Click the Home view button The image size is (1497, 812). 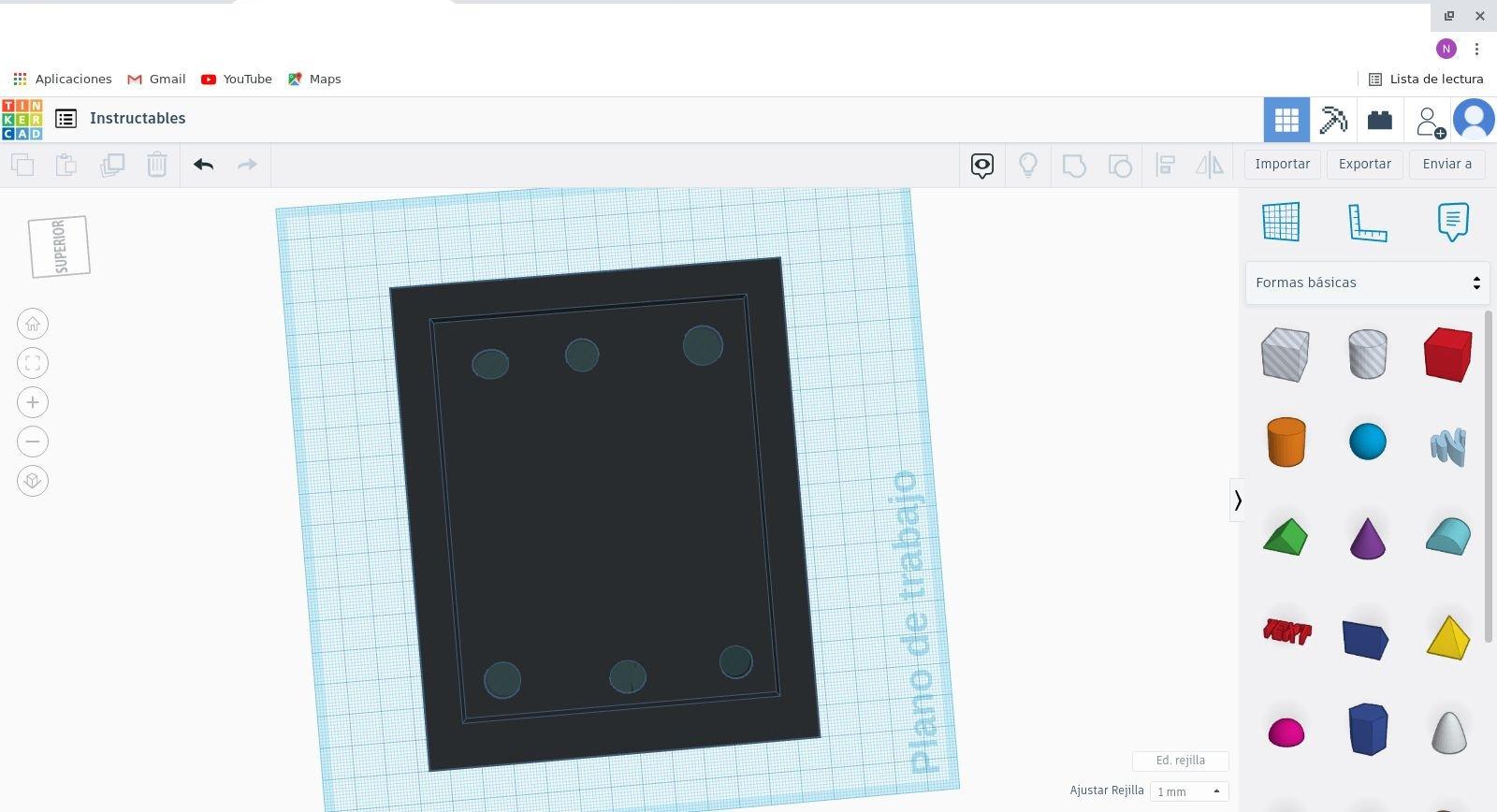click(33, 324)
